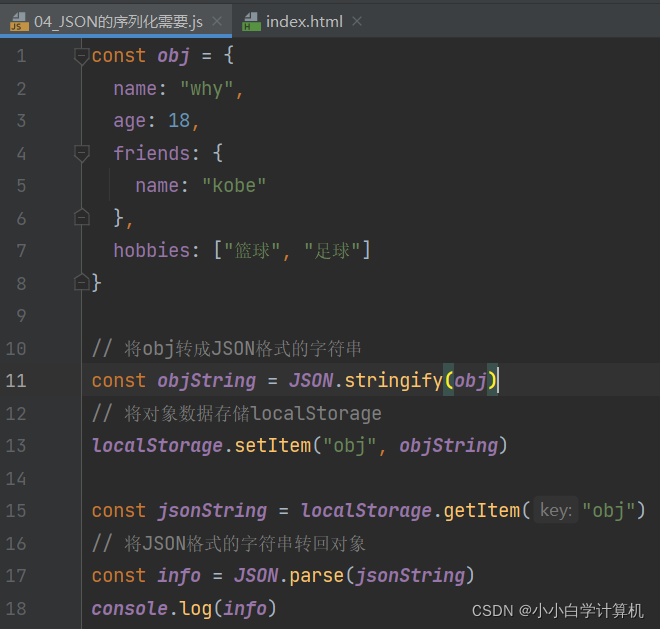Click the "why" string value
This screenshot has width=660, height=629.
tap(207, 89)
